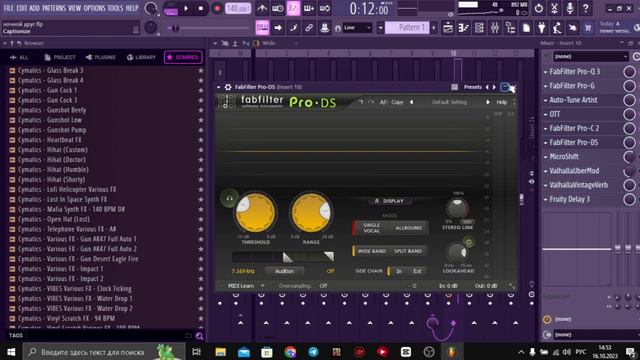Open the OPTIONS menu
This screenshot has height=360, width=640.
point(94,8)
